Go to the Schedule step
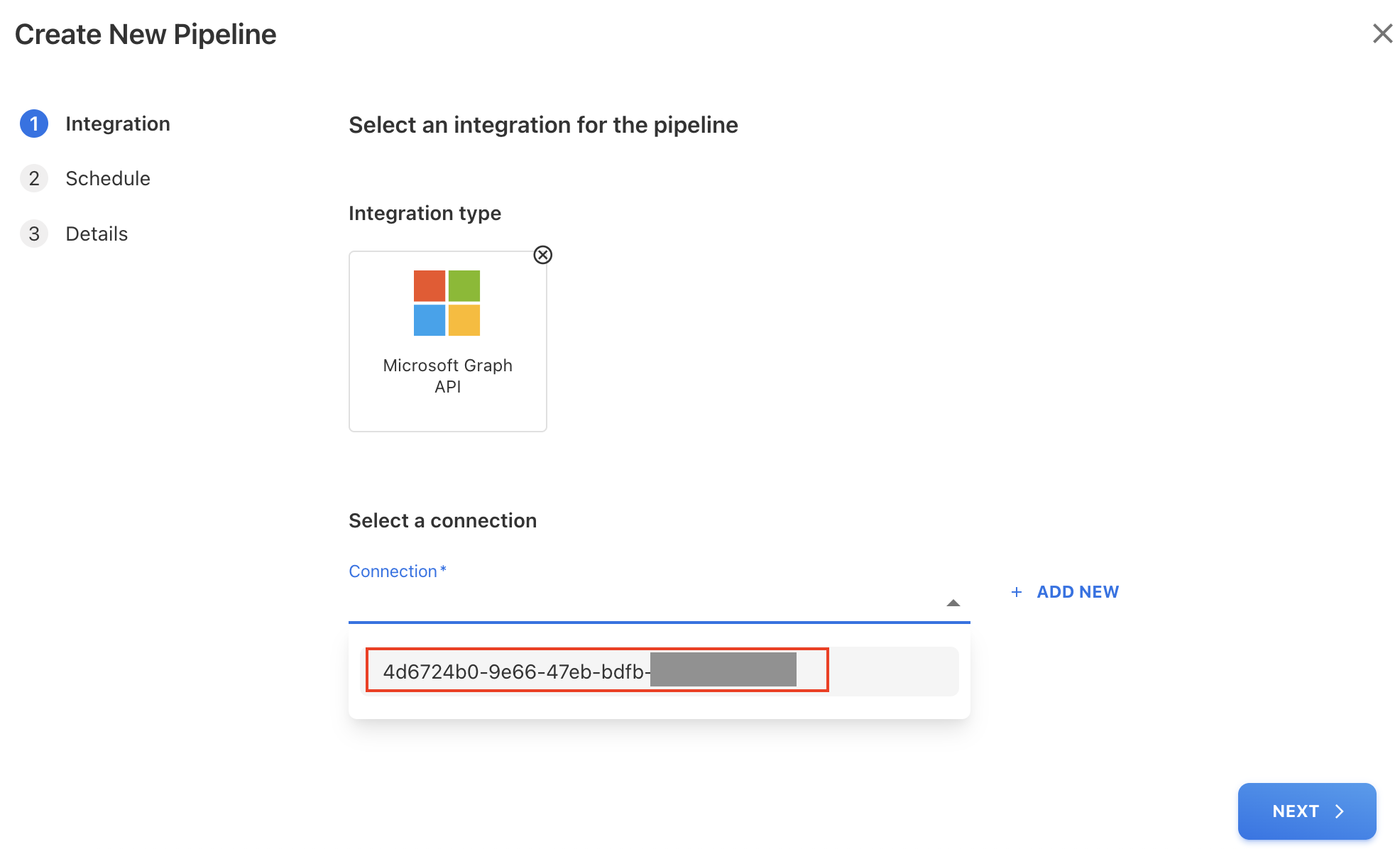Screen dimensions: 1400x849 click(x=107, y=178)
